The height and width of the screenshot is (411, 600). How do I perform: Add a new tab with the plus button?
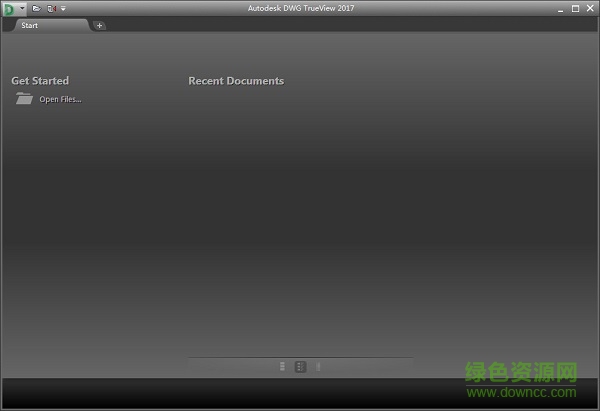coord(99,26)
